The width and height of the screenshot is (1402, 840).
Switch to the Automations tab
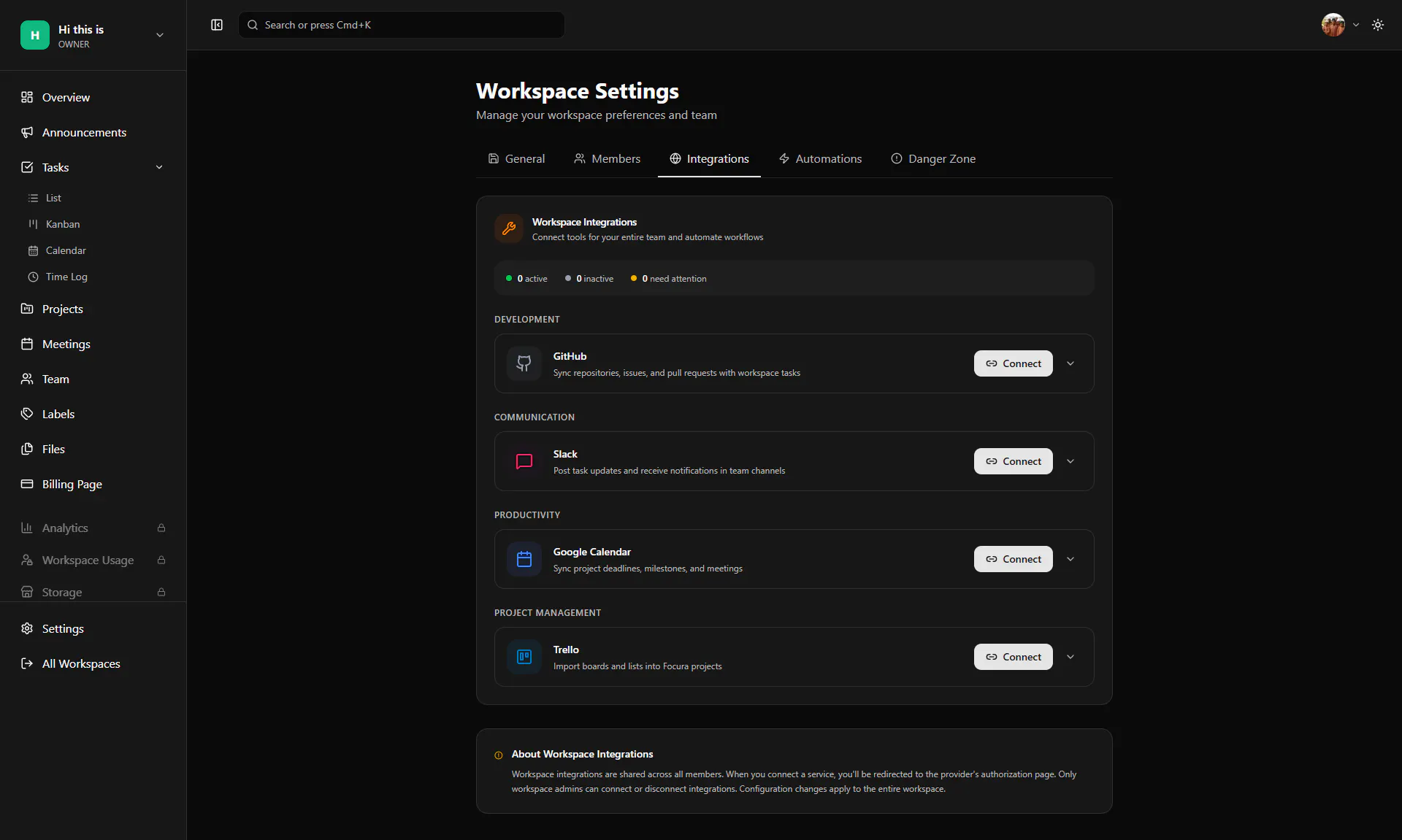point(820,158)
